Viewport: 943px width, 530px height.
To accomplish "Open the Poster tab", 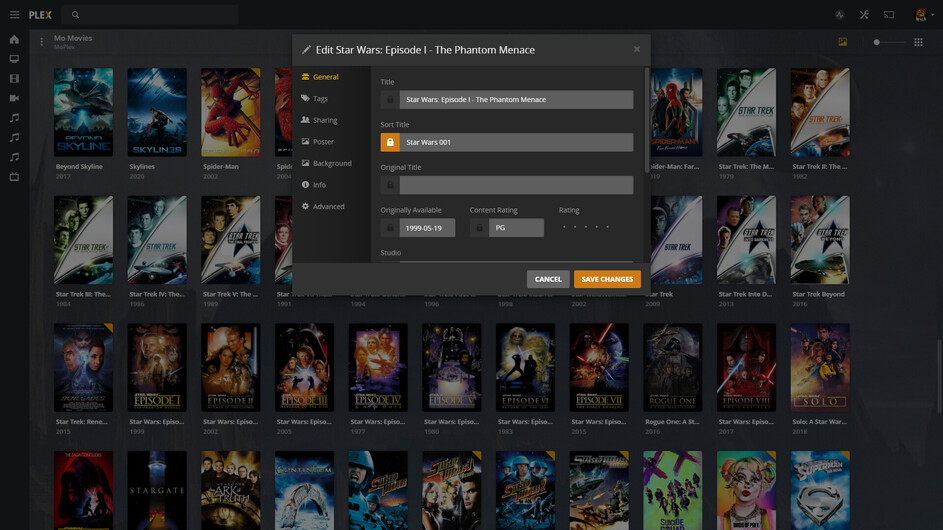I will [x=318, y=141].
